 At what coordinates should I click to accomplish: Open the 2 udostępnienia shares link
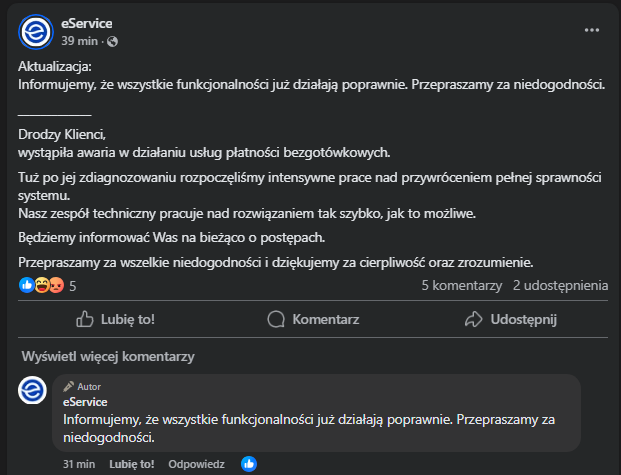point(560,285)
